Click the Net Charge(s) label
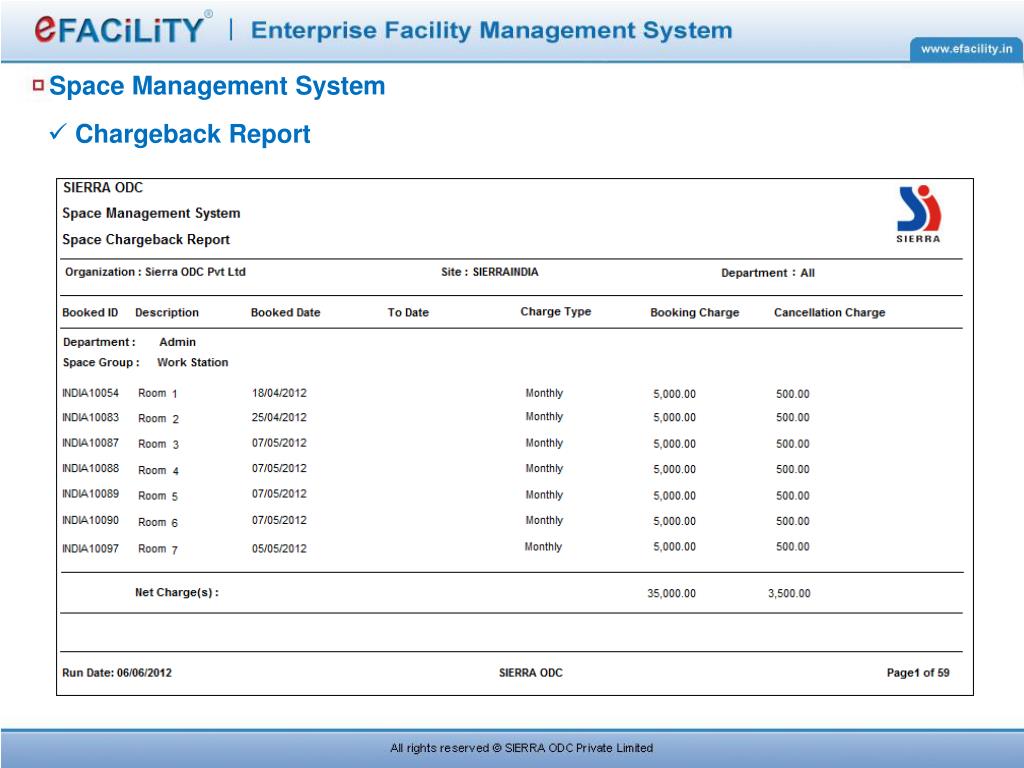Image resolution: width=1024 pixels, height=768 pixels. coord(177,592)
